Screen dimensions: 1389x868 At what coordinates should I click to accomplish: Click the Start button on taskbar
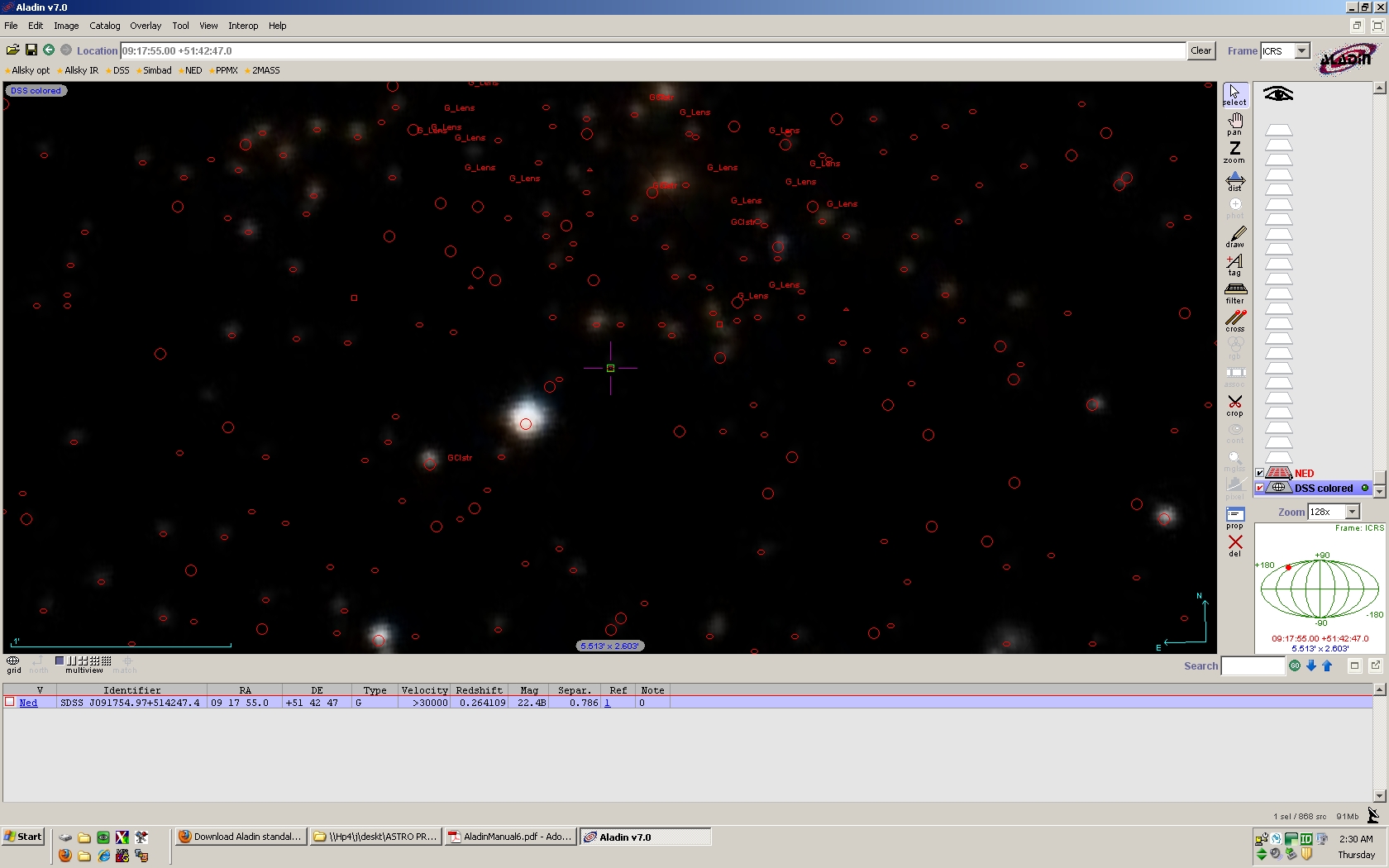click(23, 837)
